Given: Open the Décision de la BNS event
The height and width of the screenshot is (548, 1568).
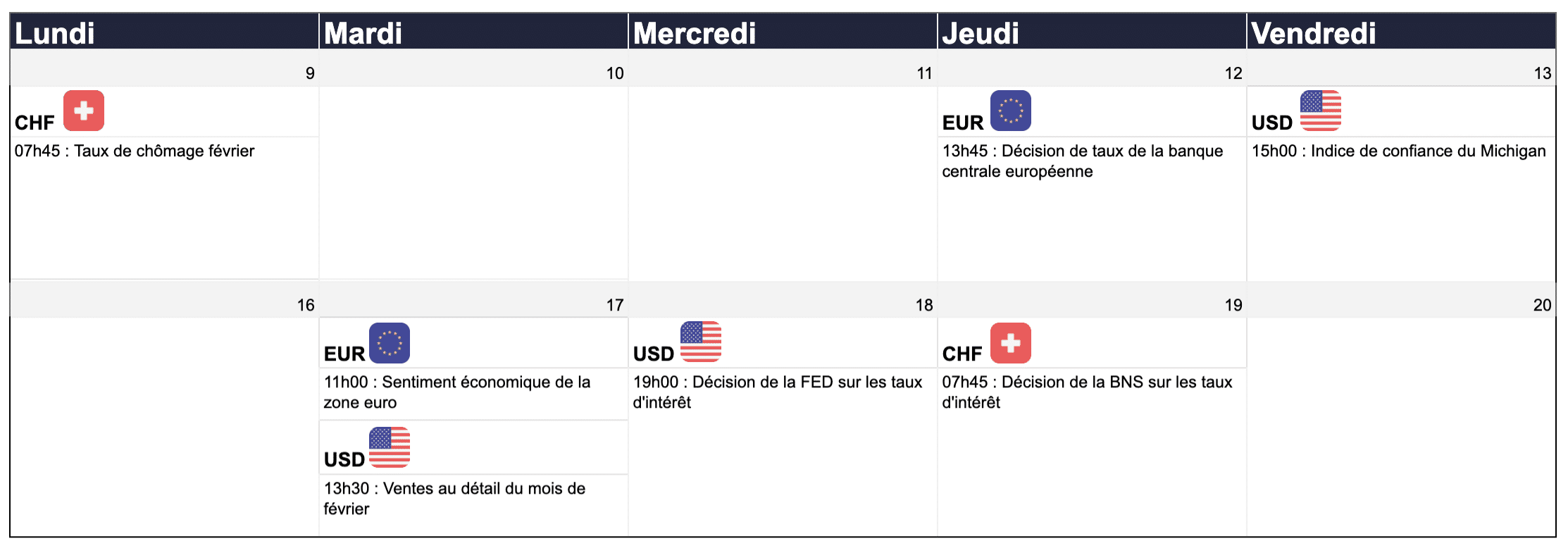Looking at the screenshot, I should coord(1087,392).
